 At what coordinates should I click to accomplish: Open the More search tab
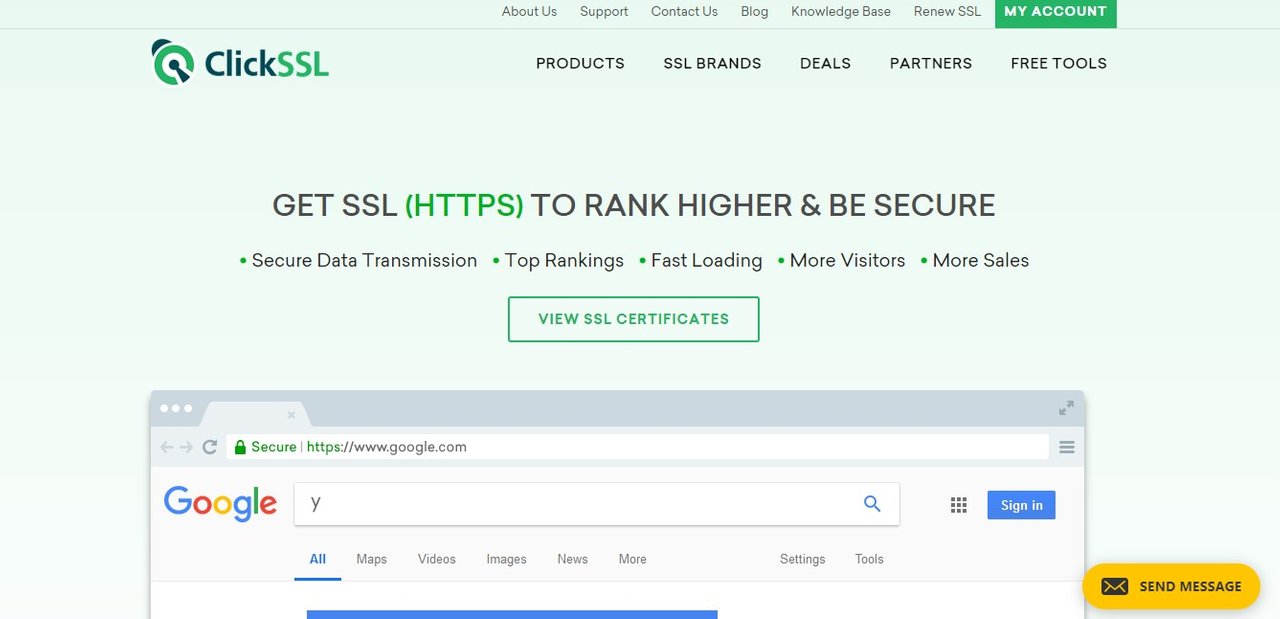point(632,559)
